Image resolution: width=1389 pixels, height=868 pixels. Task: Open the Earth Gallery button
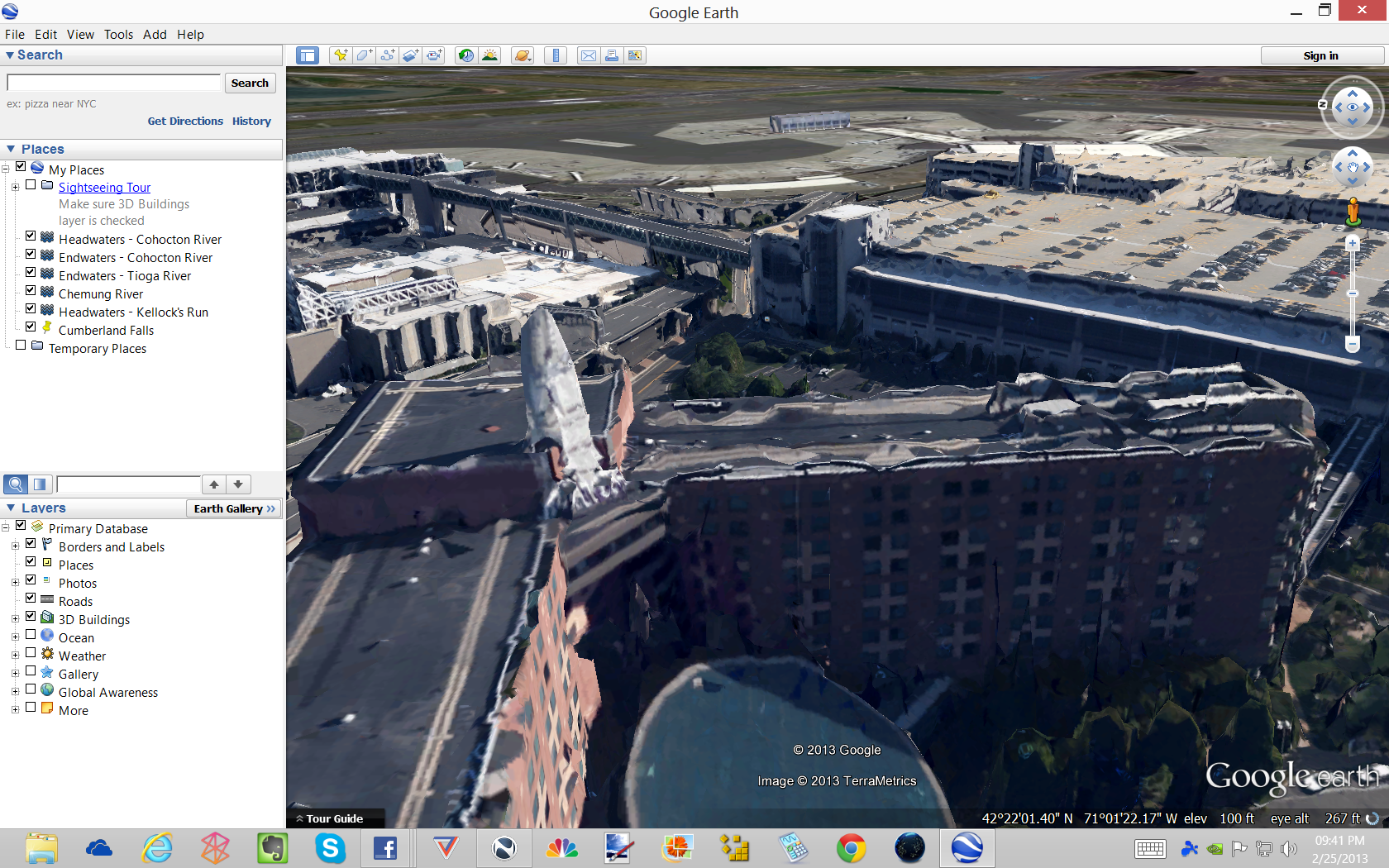point(234,508)
